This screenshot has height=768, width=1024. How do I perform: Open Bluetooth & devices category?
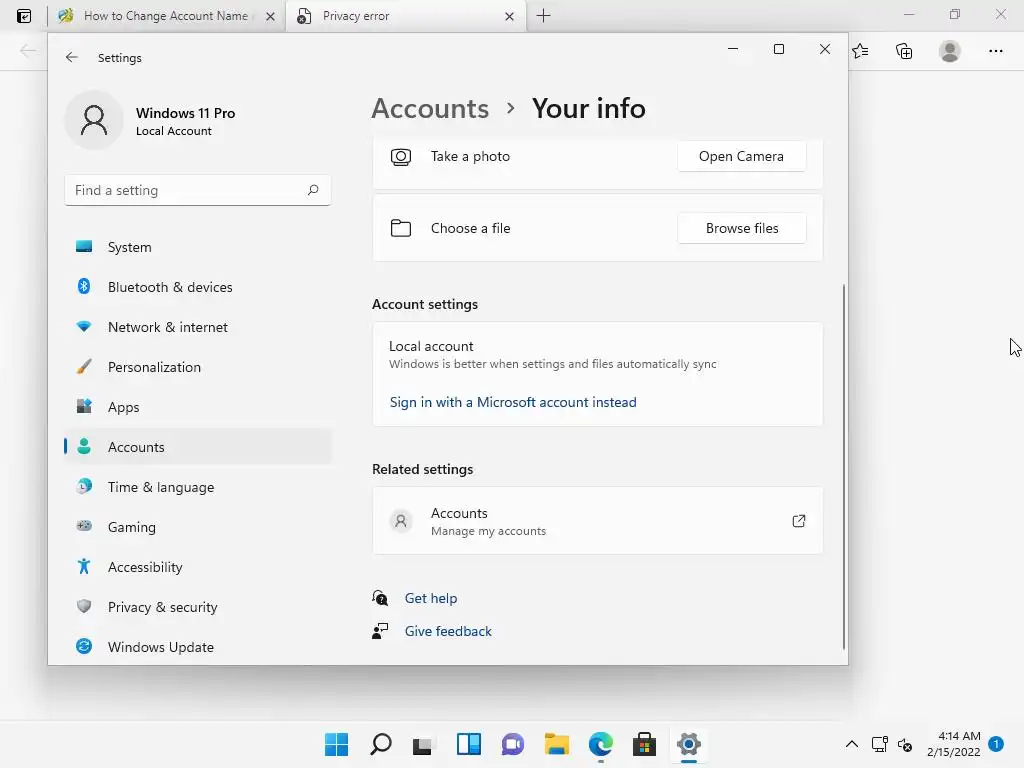pyautogui.click(x=198, y=287)
